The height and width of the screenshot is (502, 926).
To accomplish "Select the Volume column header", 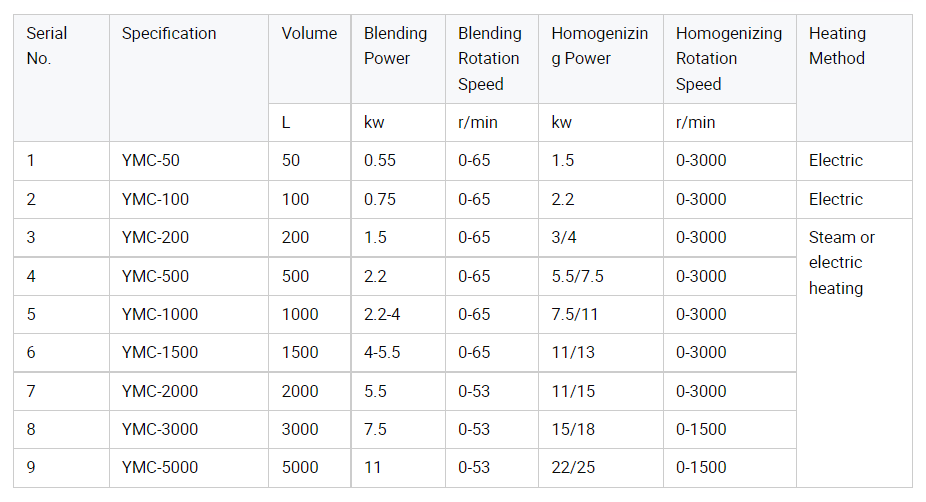I will [x=309, y=59].
